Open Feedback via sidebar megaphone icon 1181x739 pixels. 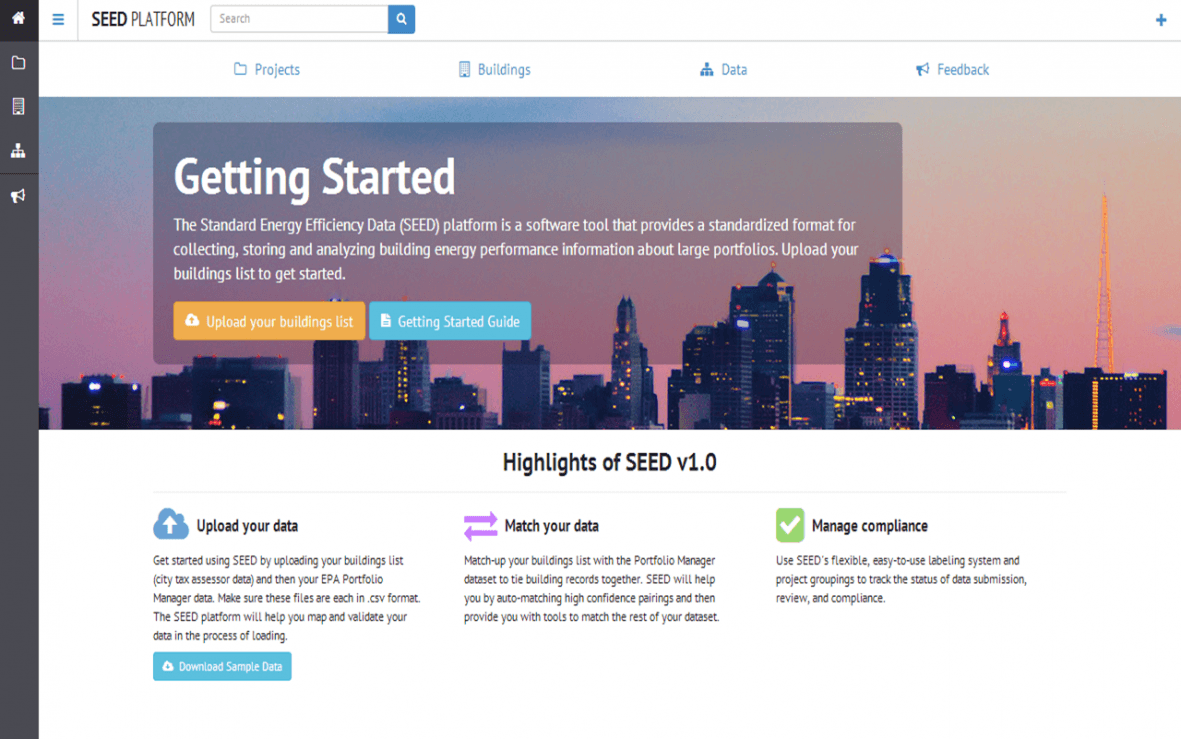18,196
